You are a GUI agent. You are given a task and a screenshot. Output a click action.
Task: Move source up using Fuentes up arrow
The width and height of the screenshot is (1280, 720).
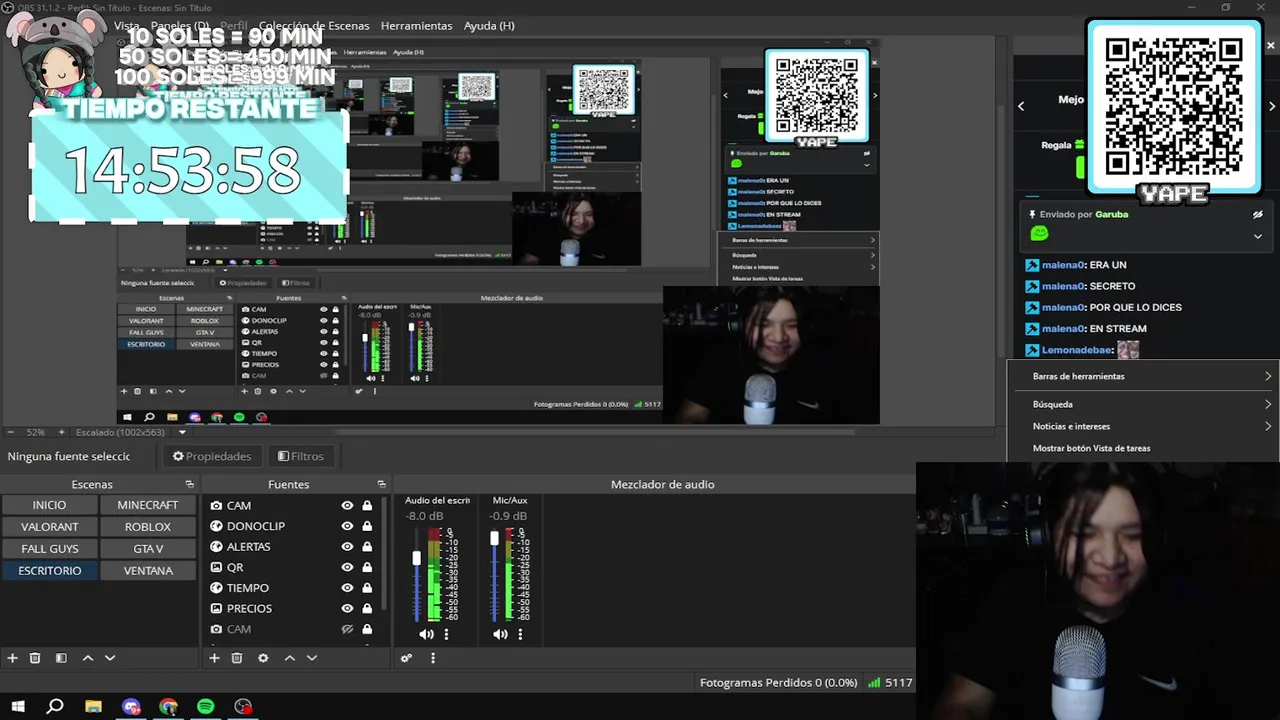click(290, 658)
